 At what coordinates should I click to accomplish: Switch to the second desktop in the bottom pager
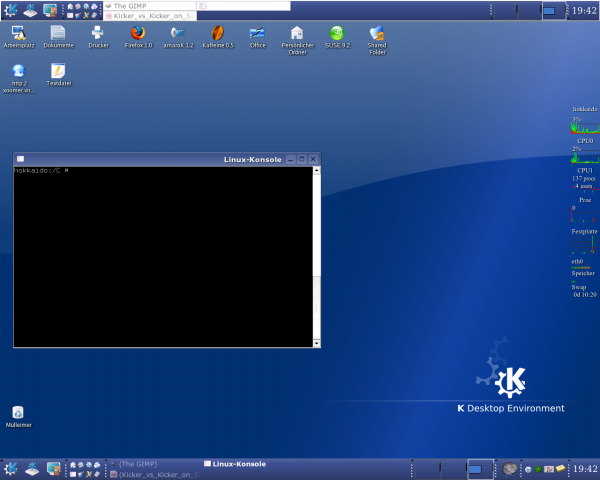pos(454,469)
